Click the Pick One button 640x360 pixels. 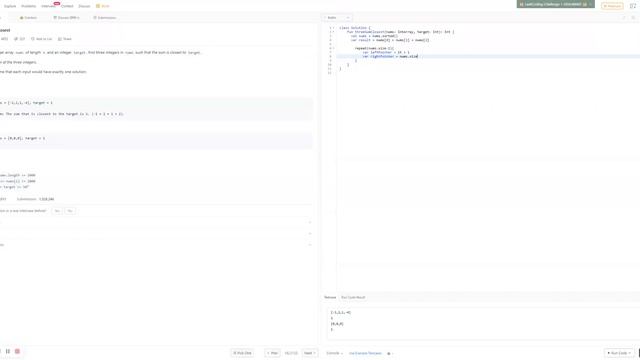coord(242,353)
